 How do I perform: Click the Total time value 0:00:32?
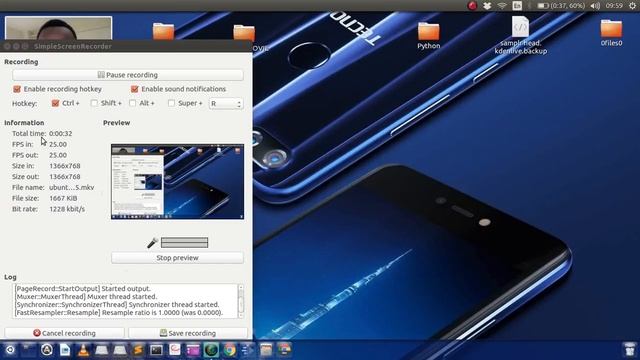(60, 133)
